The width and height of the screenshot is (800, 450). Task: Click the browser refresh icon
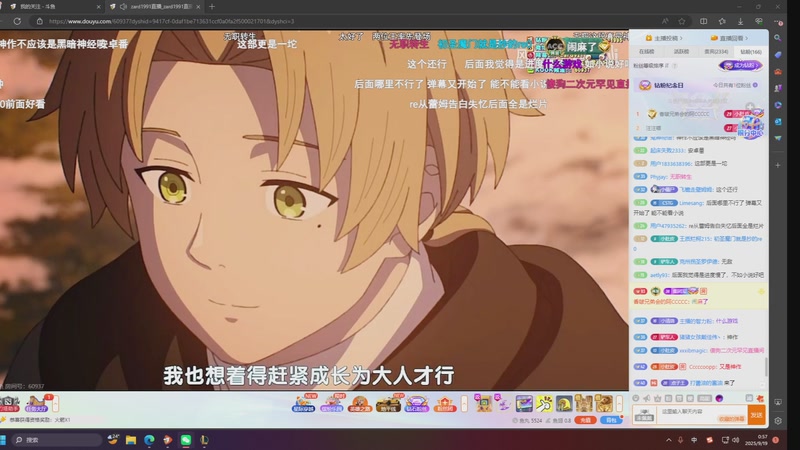tap(17, 21)
